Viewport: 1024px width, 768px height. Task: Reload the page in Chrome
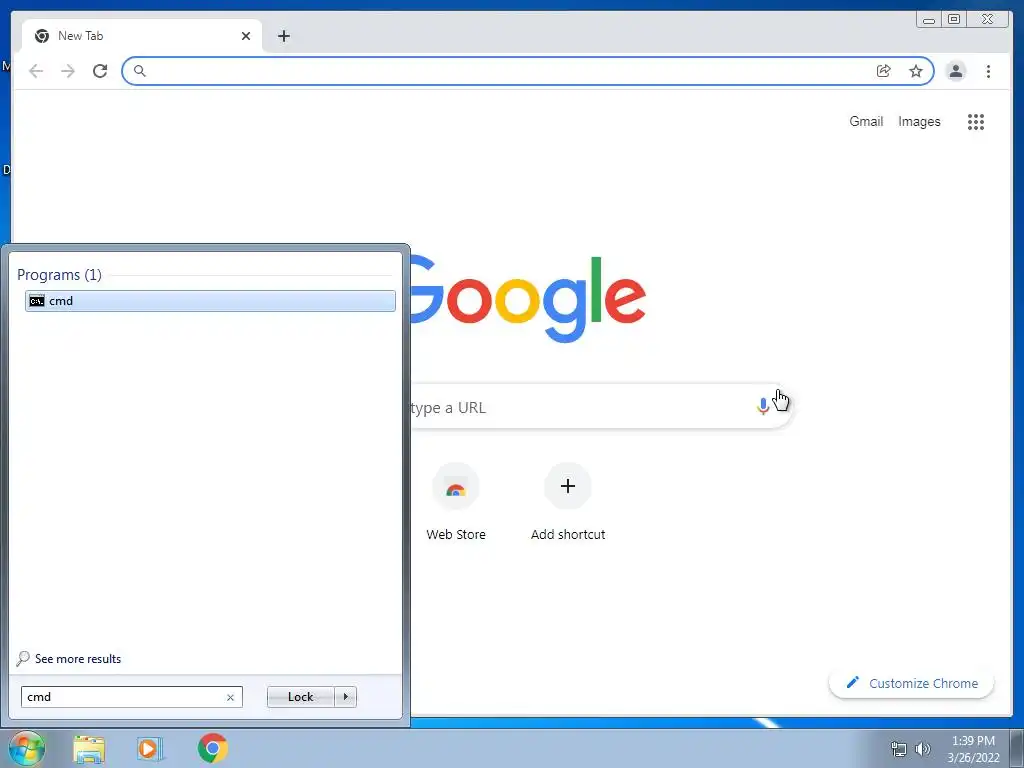(100, 71)
